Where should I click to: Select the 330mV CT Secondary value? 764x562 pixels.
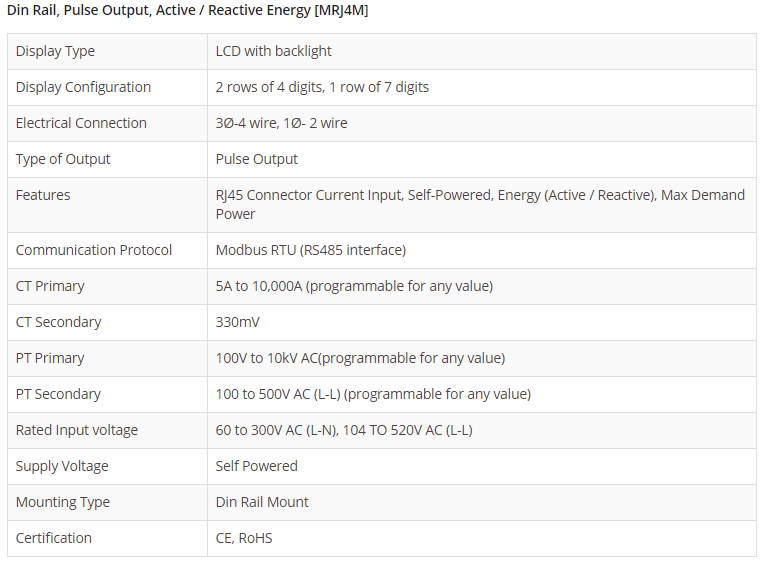tap(241, 322)
